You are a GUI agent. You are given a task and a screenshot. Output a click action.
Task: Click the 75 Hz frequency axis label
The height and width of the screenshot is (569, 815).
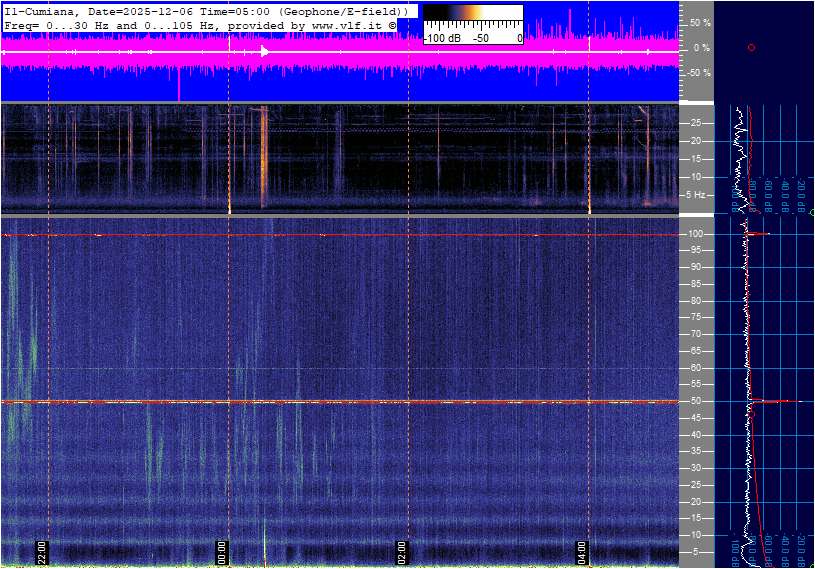tap(696, 317)
